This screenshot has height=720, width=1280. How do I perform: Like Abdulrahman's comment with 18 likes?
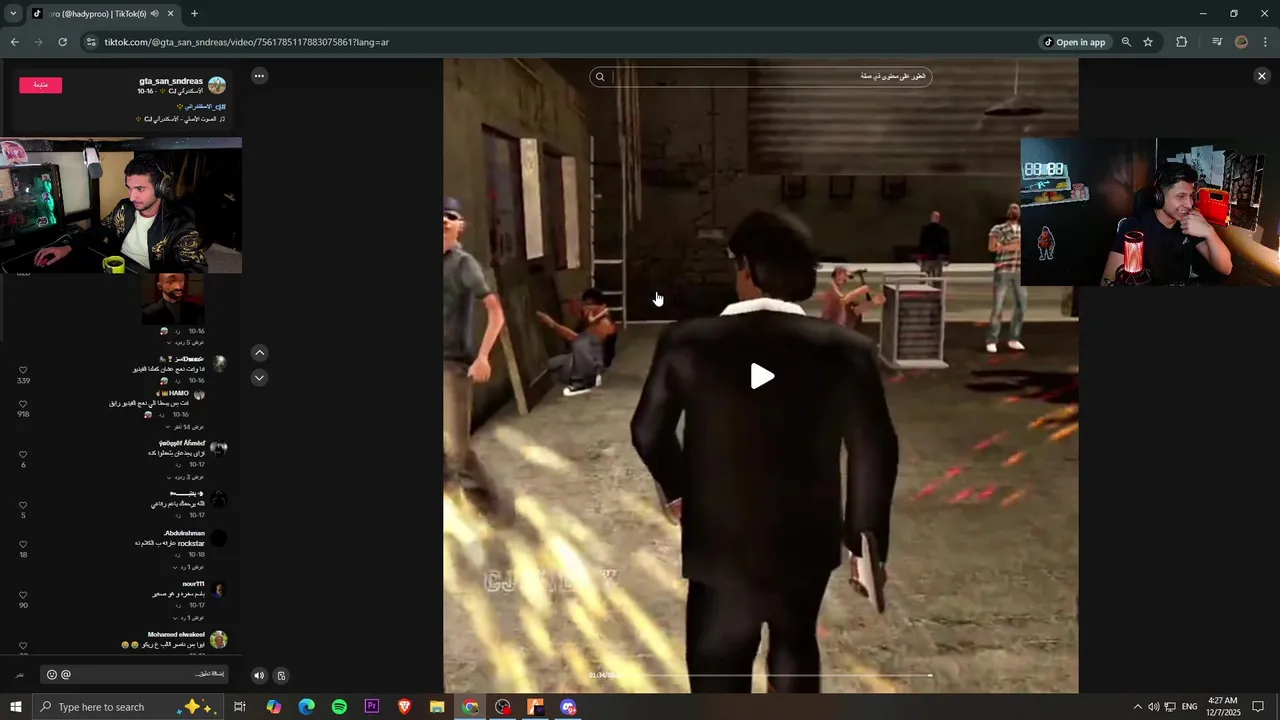[23, 545]
